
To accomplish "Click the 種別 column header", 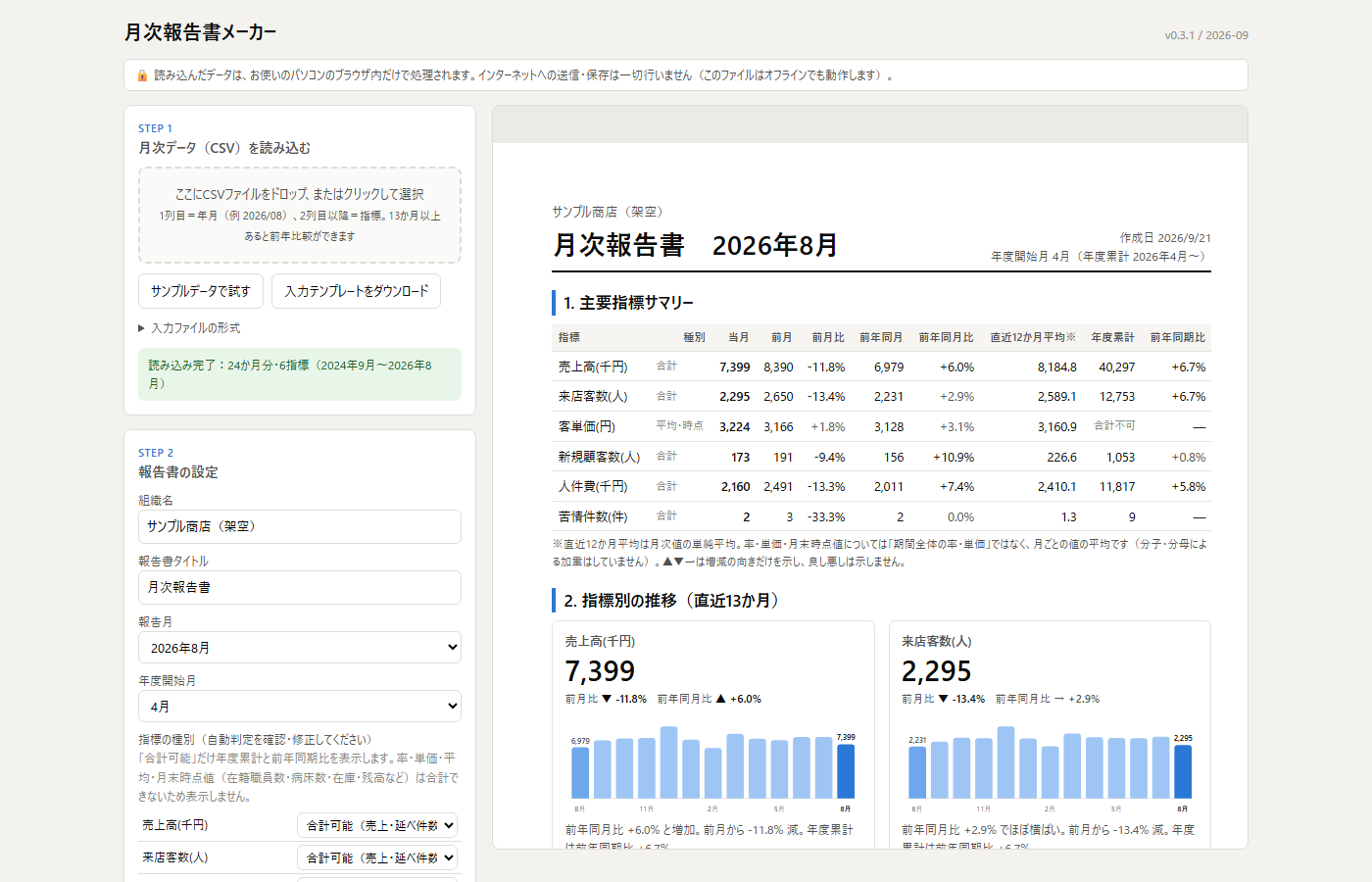I will [x=694, y=337].
